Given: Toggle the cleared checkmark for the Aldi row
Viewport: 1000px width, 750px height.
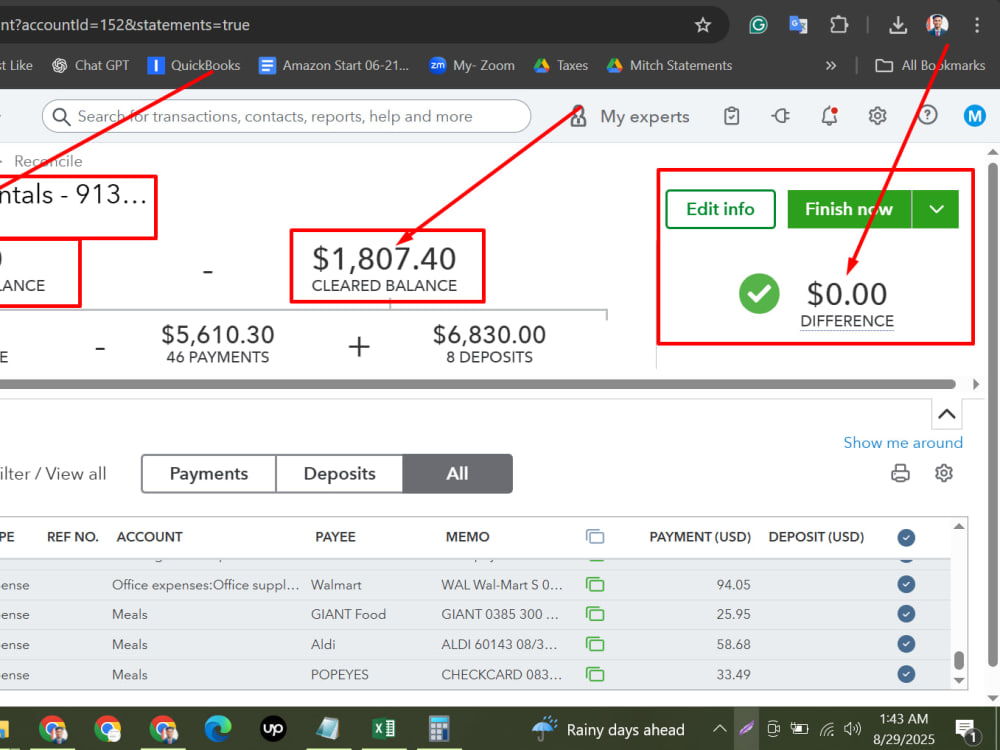Looking at the screenshot, I should tap(906, 643).
